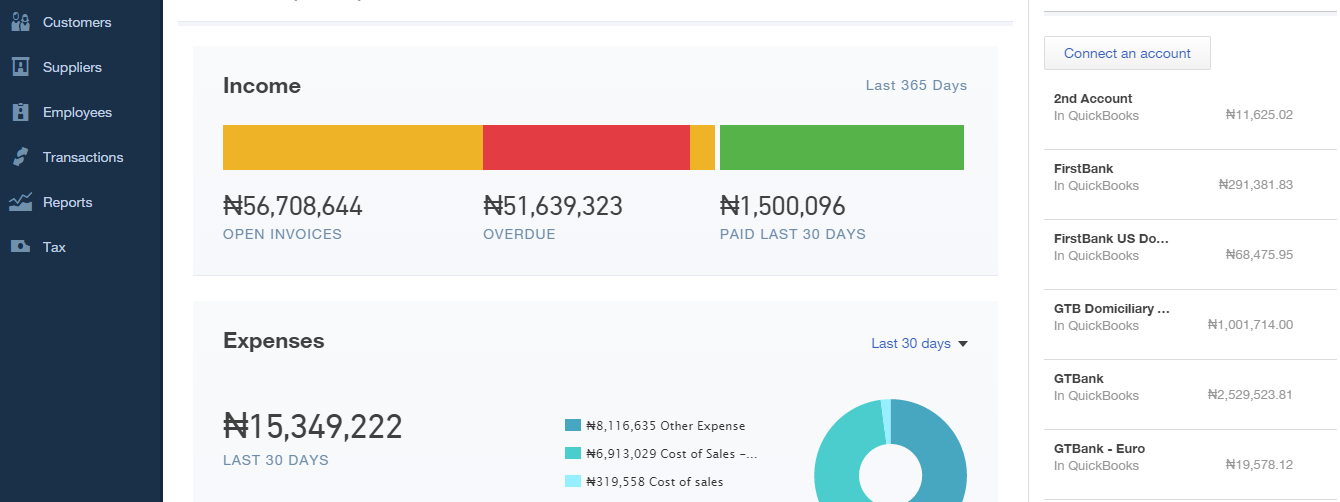Select the yellow open invoices bar

coord(353,147)
